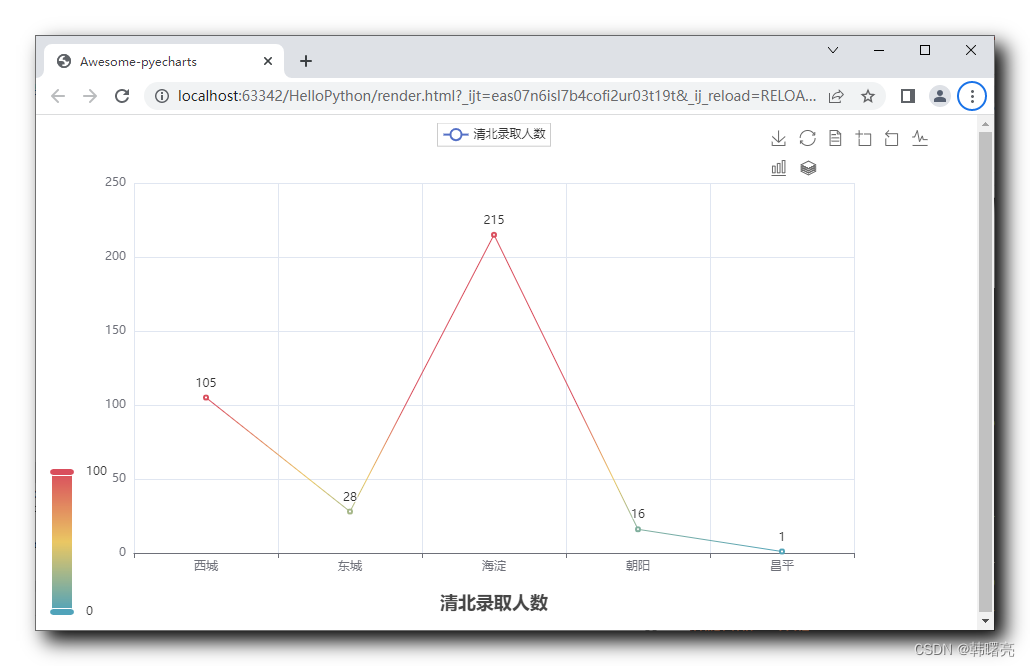
Task: Click the 215 data point above 海淀
Action: [x=493, y=234]
